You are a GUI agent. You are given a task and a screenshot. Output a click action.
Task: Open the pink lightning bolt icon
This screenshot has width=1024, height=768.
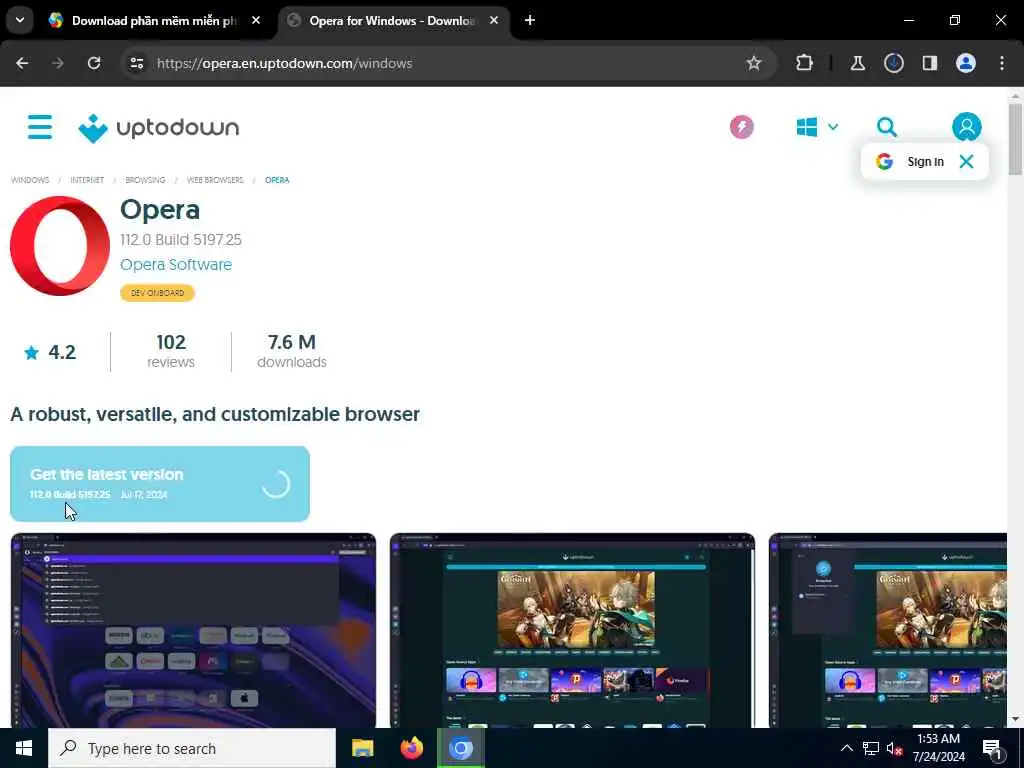tap(741, 127)
